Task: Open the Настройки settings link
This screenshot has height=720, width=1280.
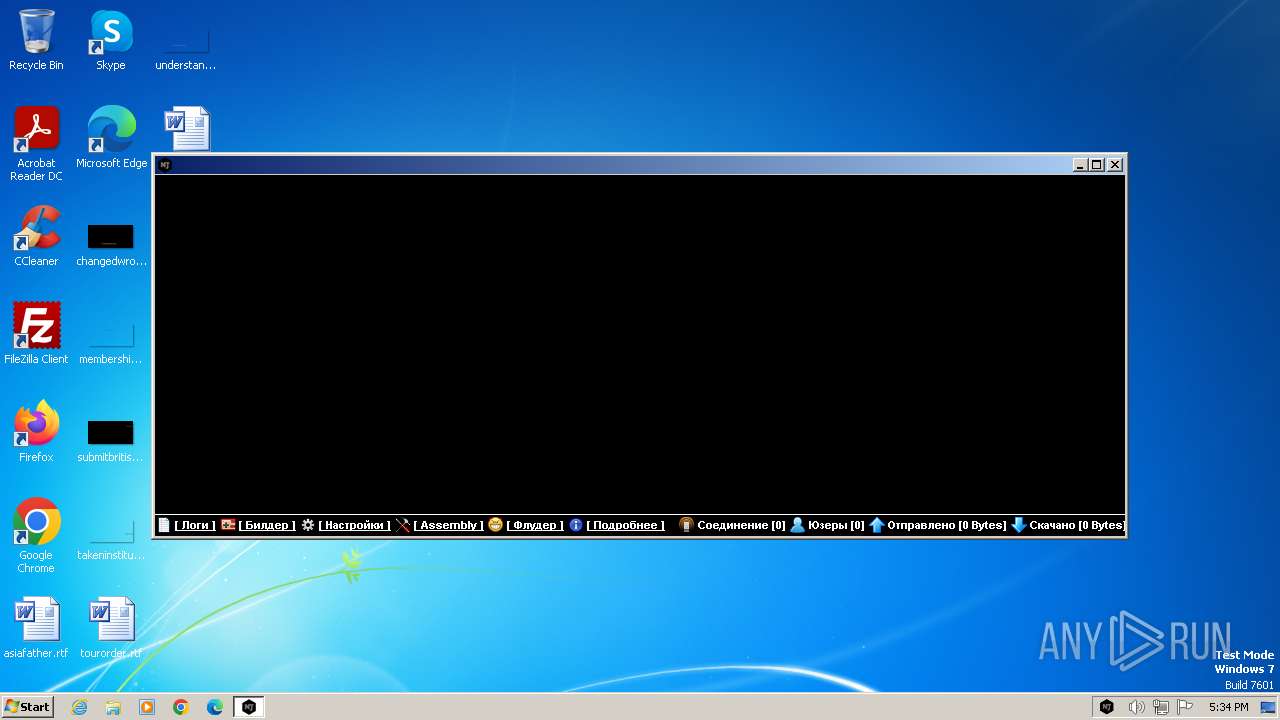Action: (354, 525)
